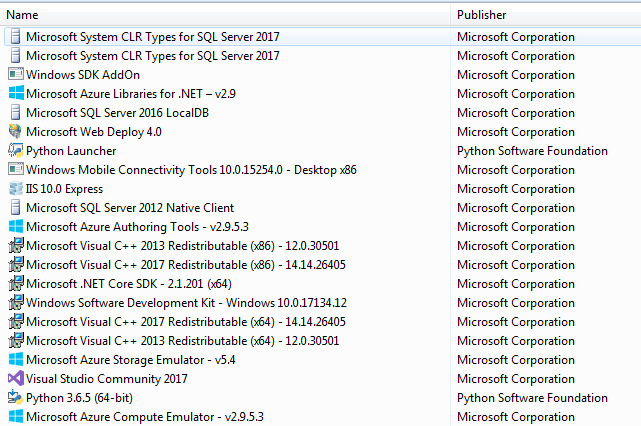
Task: Click the publisher cell of Azure Authoring Tools
Action: pos(516,227)
